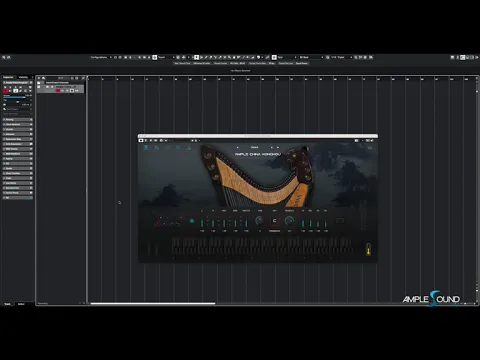This screenshot has width=480, height=360.
Task: Open the plugin settings icon at top right
Action: (x=370, y=148)
